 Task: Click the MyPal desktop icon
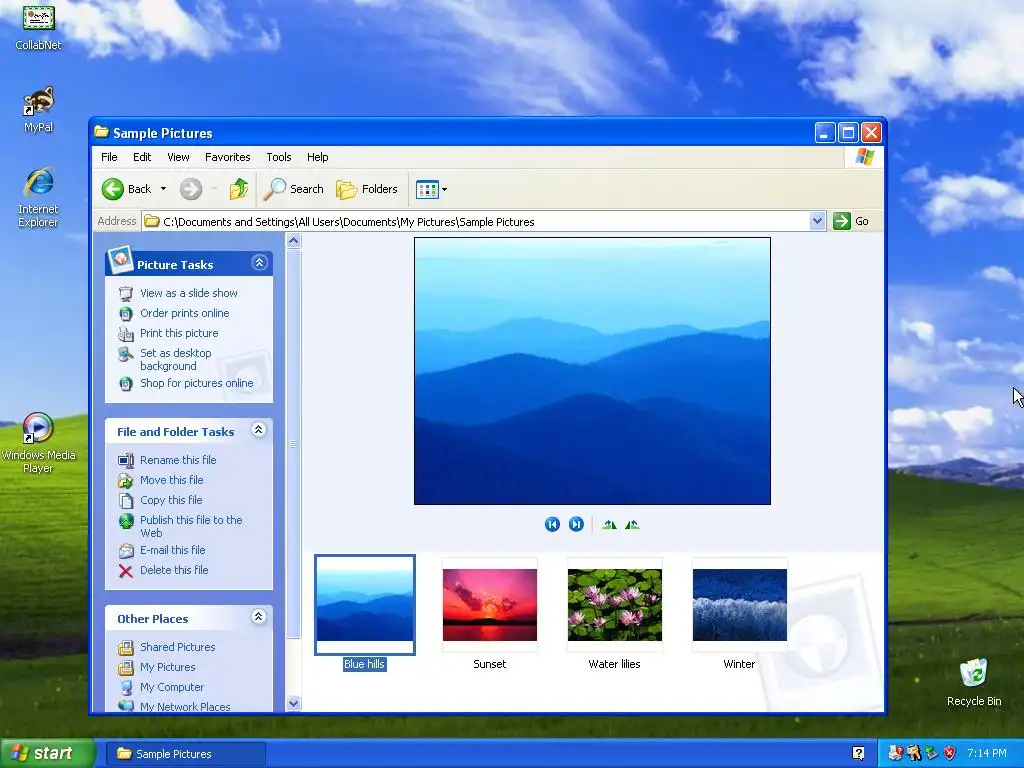(39, 110)
